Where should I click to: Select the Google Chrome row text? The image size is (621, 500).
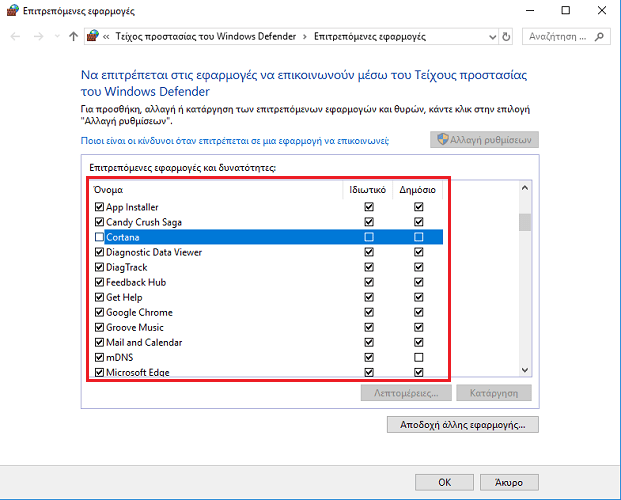pos(139,313)
